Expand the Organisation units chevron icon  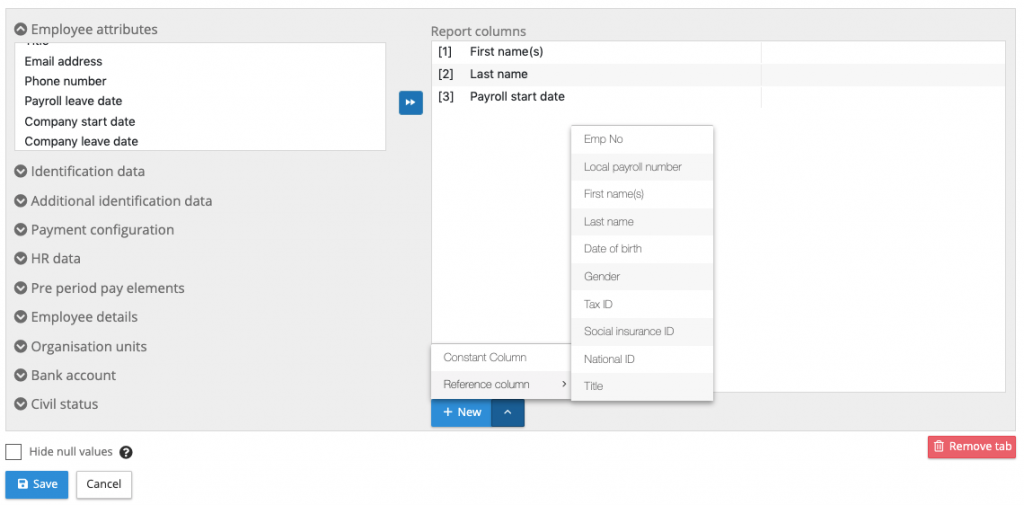[x=21, y=347]
